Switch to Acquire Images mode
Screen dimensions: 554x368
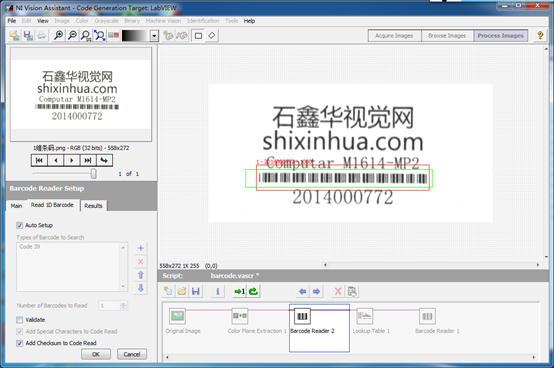click(394, 36)
